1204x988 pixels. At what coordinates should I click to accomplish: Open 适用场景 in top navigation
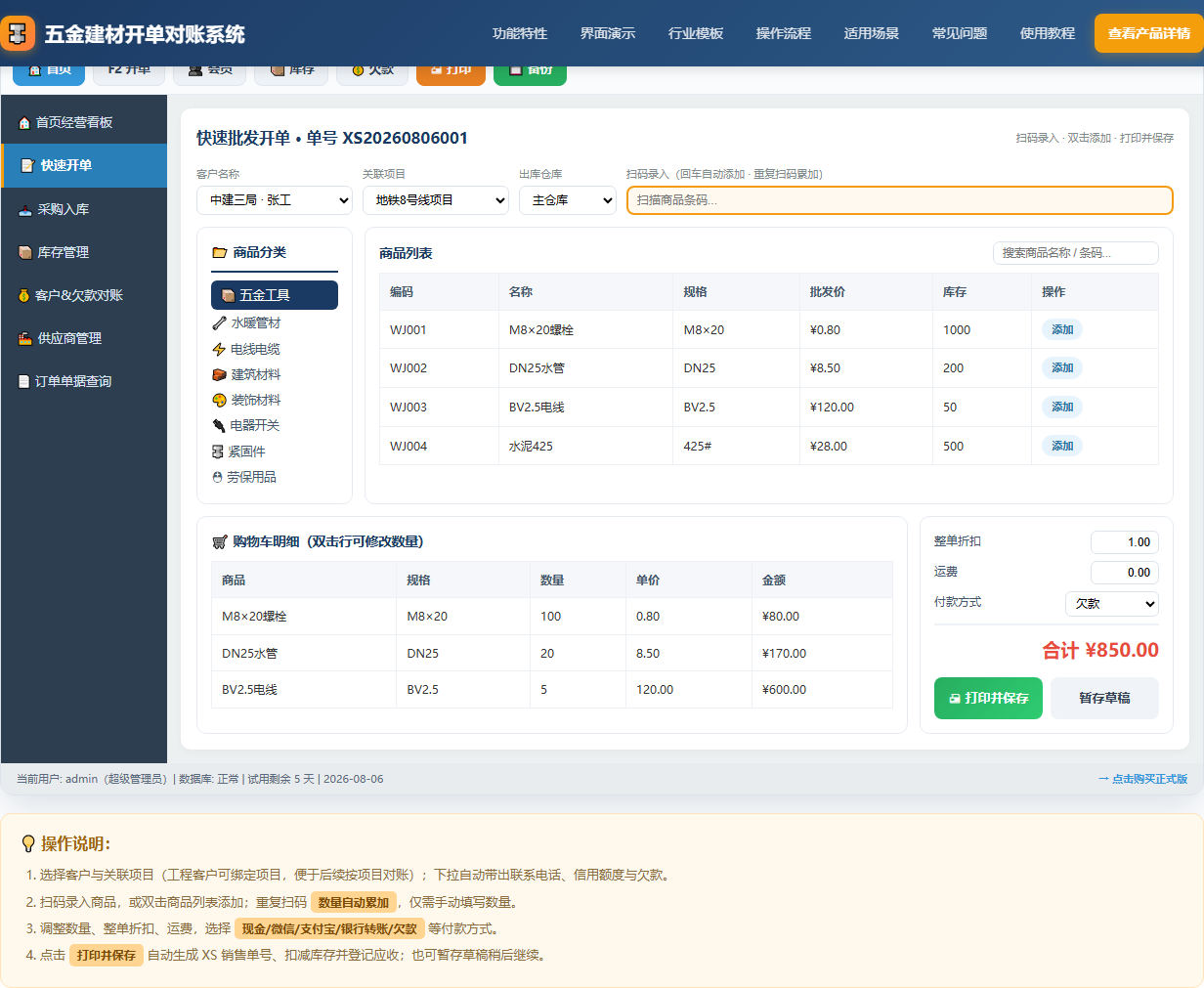point(872,33)
